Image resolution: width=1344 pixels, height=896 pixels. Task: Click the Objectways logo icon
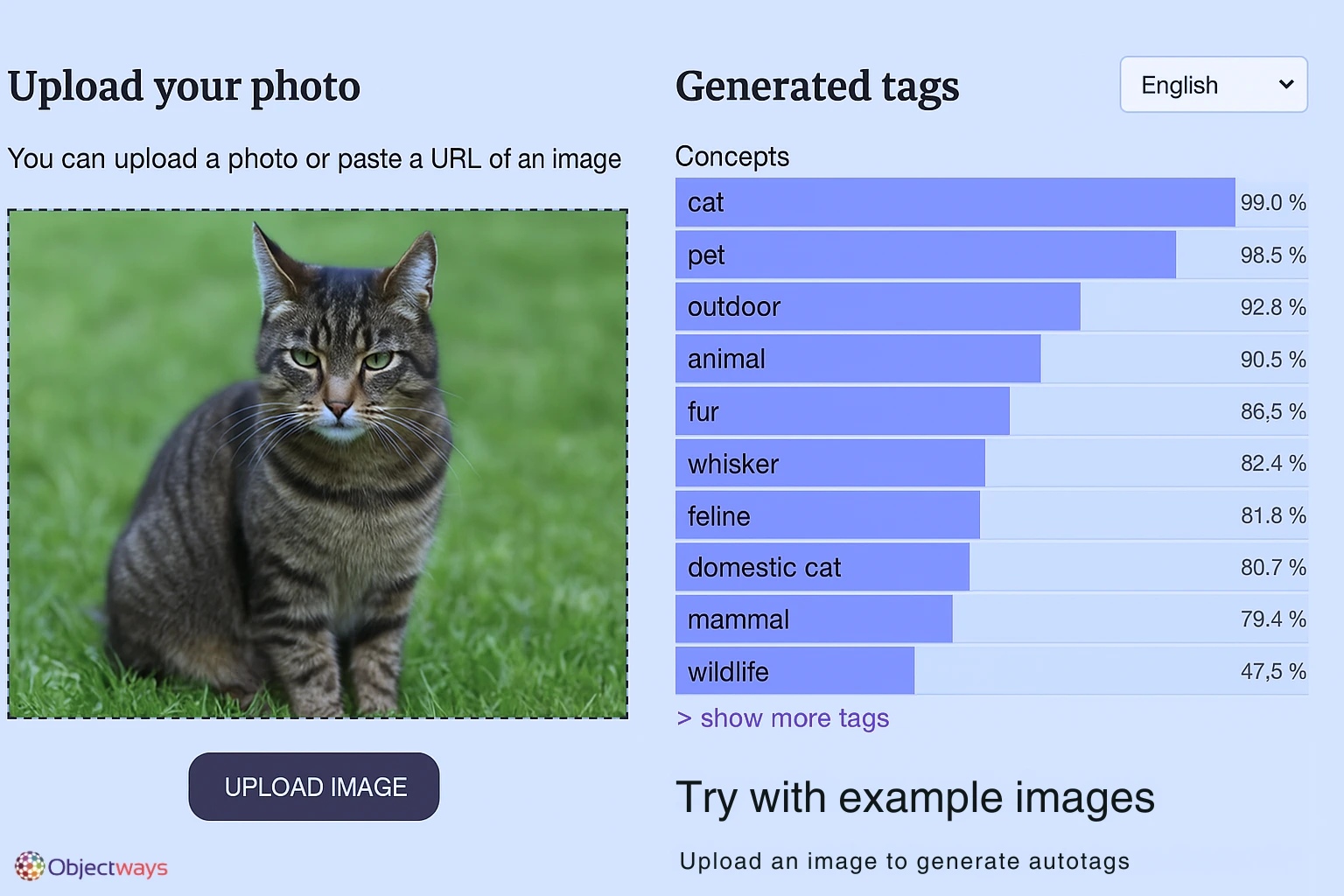click(x=29, y=866)
